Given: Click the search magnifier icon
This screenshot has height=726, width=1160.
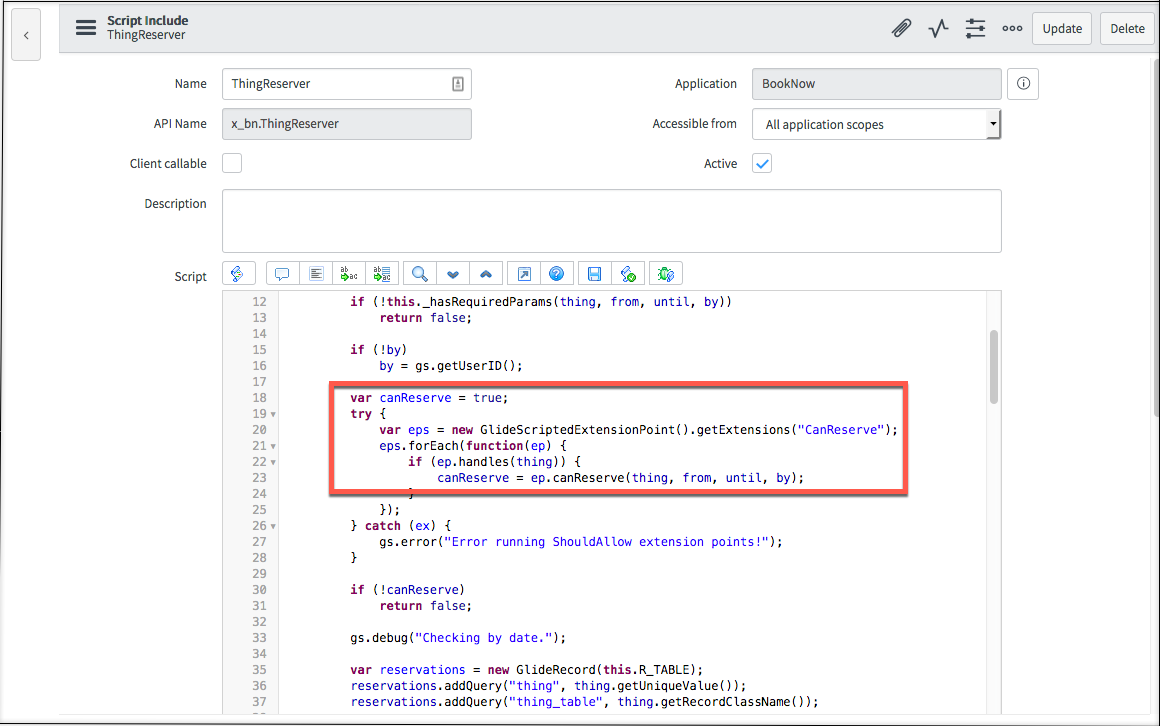Looking at the screenshot, I should [419, 274].
